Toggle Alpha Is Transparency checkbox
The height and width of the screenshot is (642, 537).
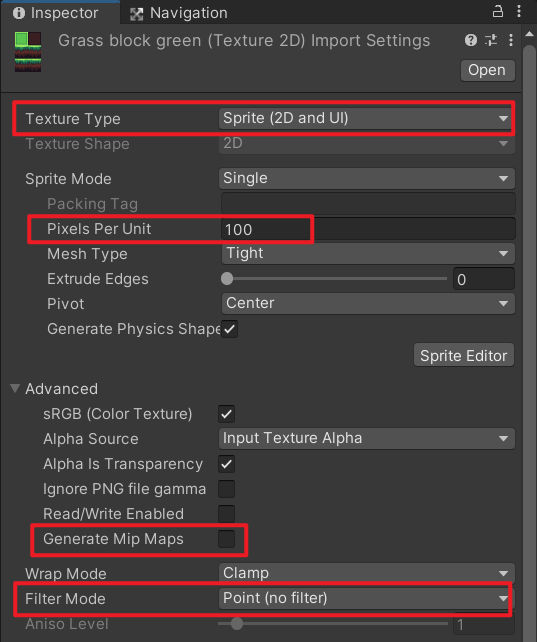(x=226, y=464)
